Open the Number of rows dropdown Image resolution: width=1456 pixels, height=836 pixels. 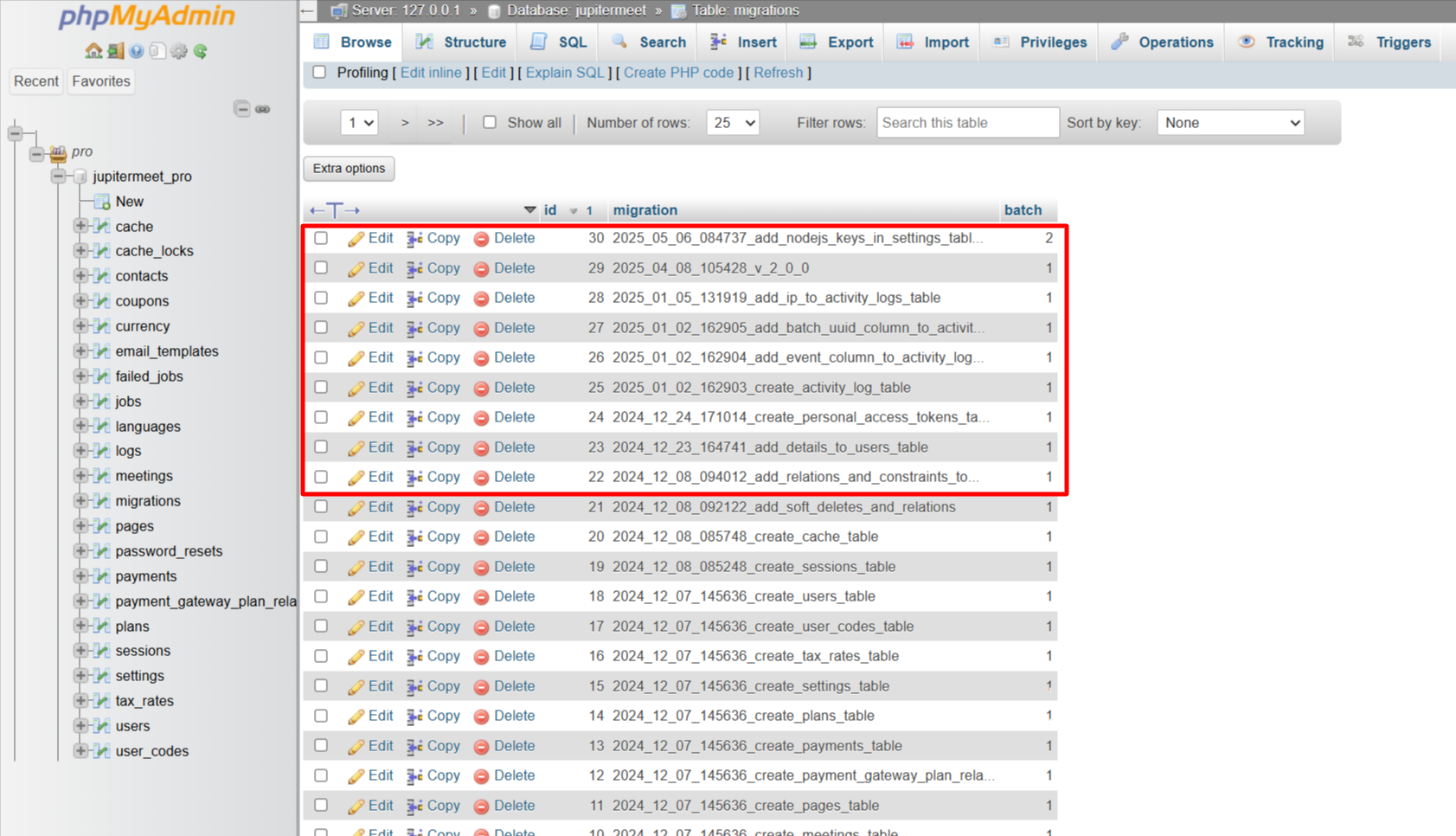(x=732, y=123)
